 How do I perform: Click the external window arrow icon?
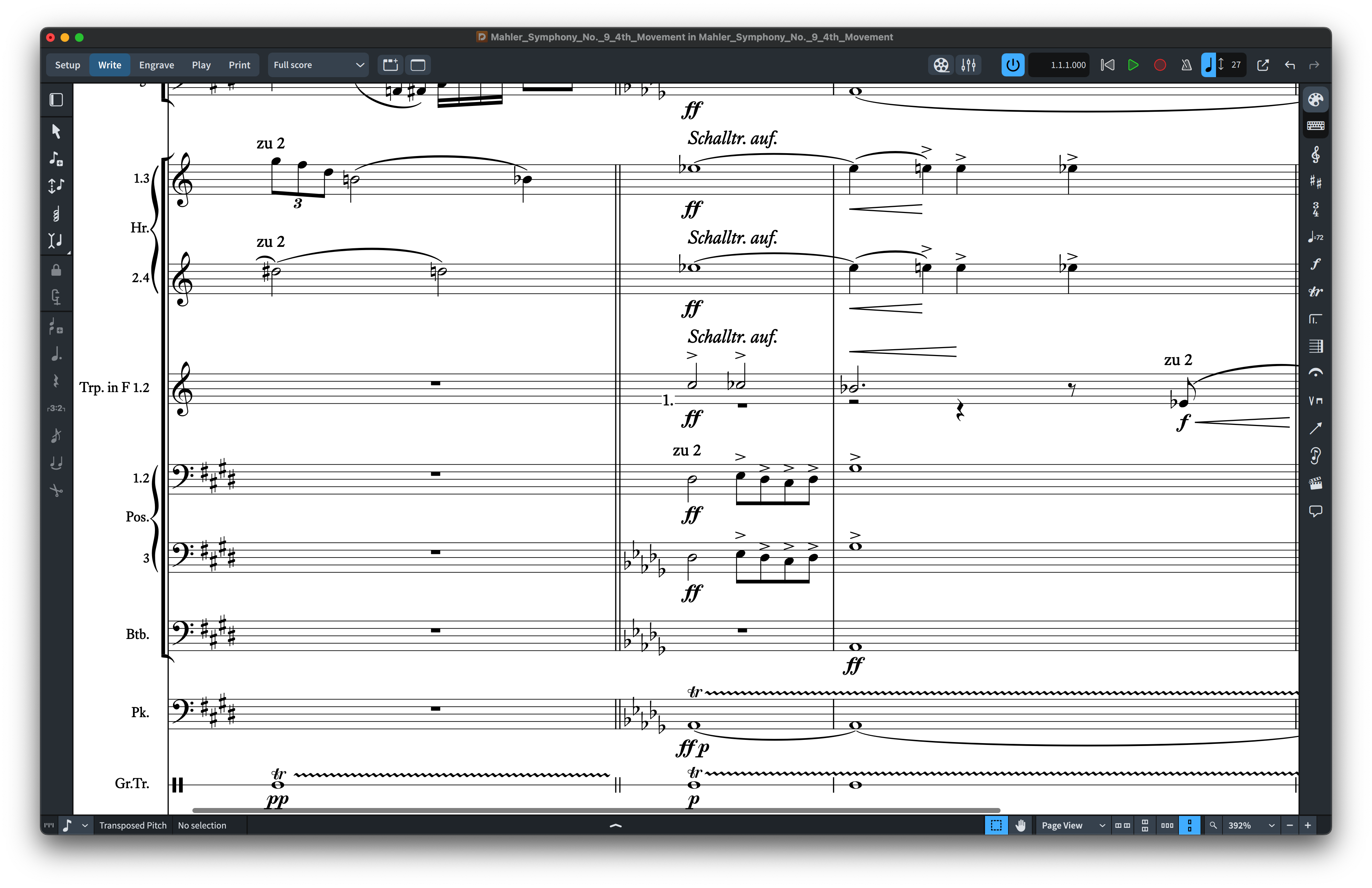coord(1262,65)
